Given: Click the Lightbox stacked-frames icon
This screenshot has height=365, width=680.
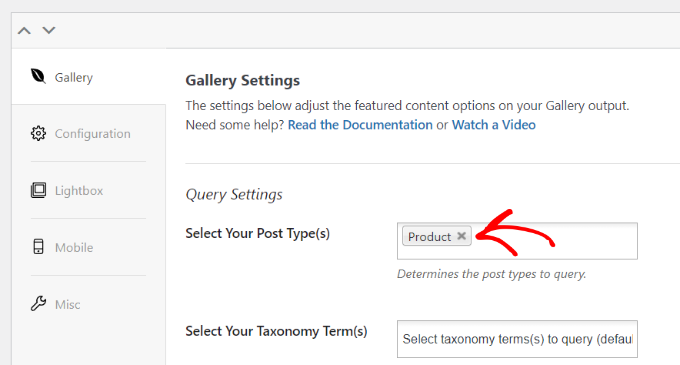Looking at the screenshot, I should coord(38,190).
